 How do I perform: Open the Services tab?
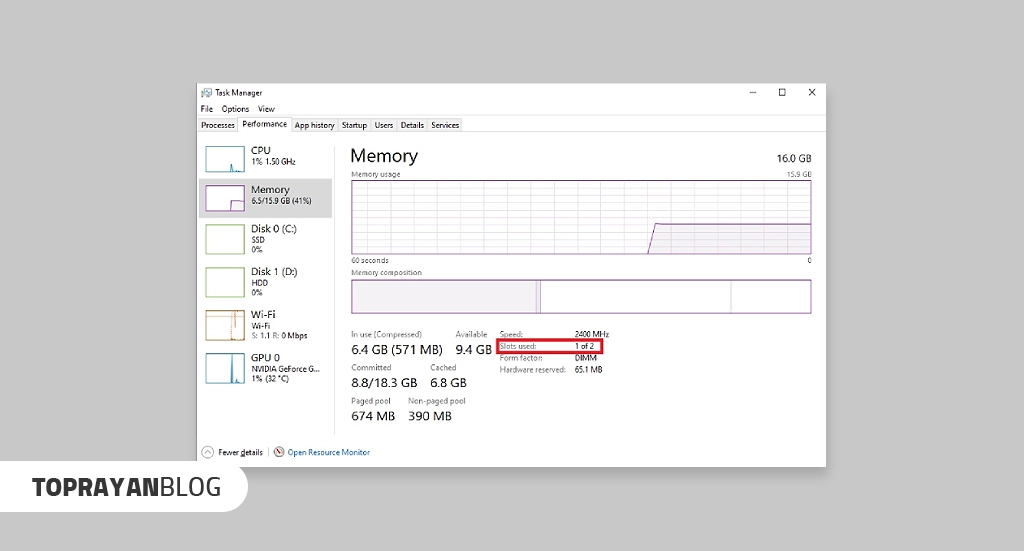pyautogui.click(x=445, y=125)
